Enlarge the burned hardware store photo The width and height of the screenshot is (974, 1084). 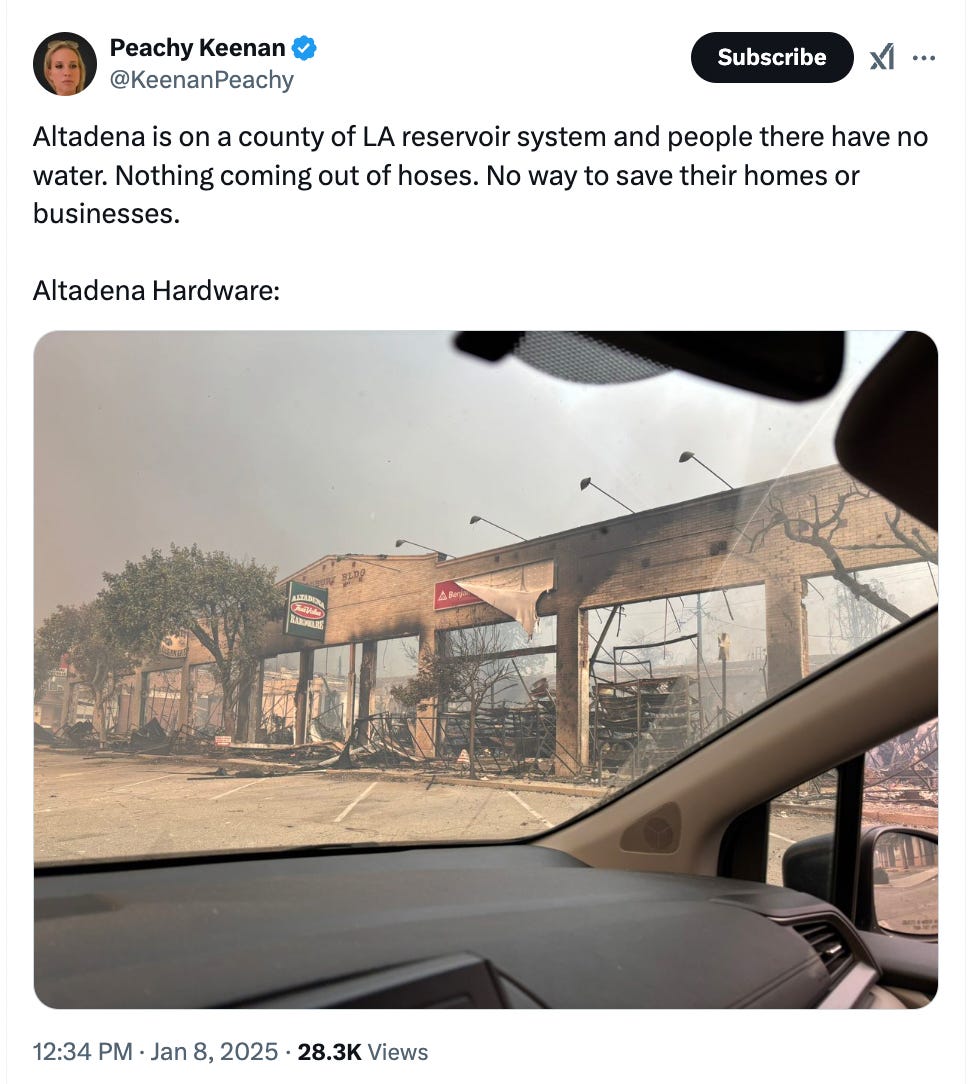[486, 669]
